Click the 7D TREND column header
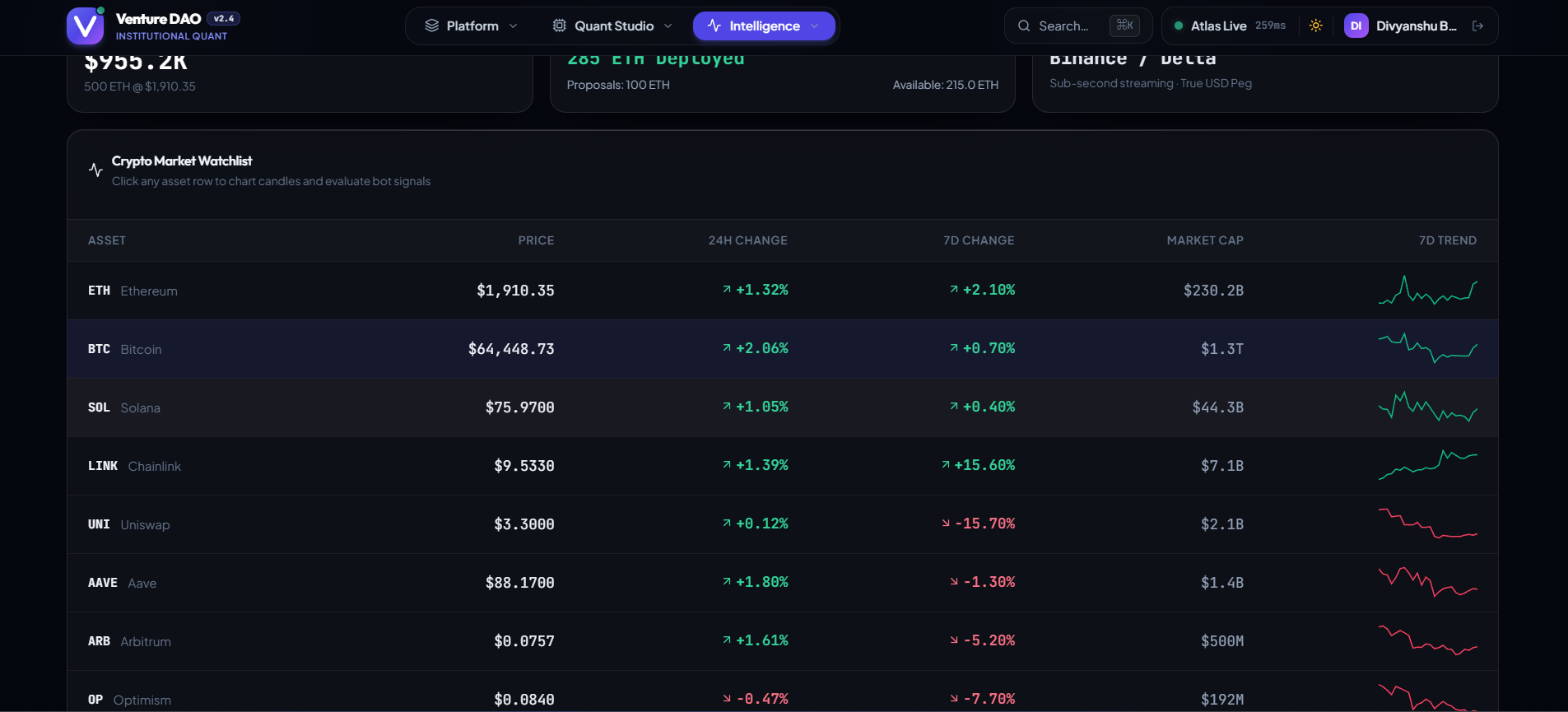The image size is (1568, 712). pyautogui.click(x=1448, y=240)
